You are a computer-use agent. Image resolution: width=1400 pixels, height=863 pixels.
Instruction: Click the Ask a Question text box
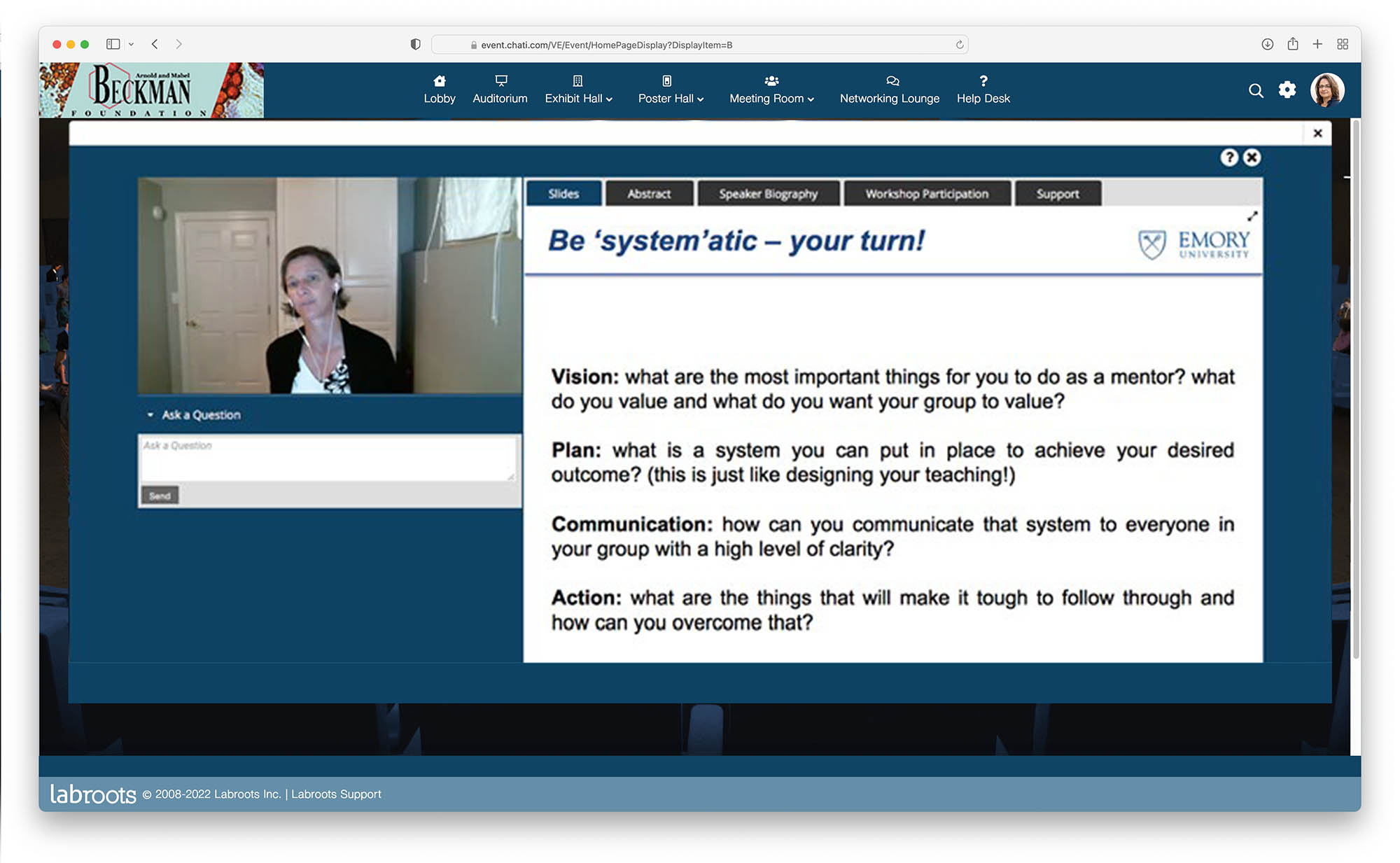point(328,458)
